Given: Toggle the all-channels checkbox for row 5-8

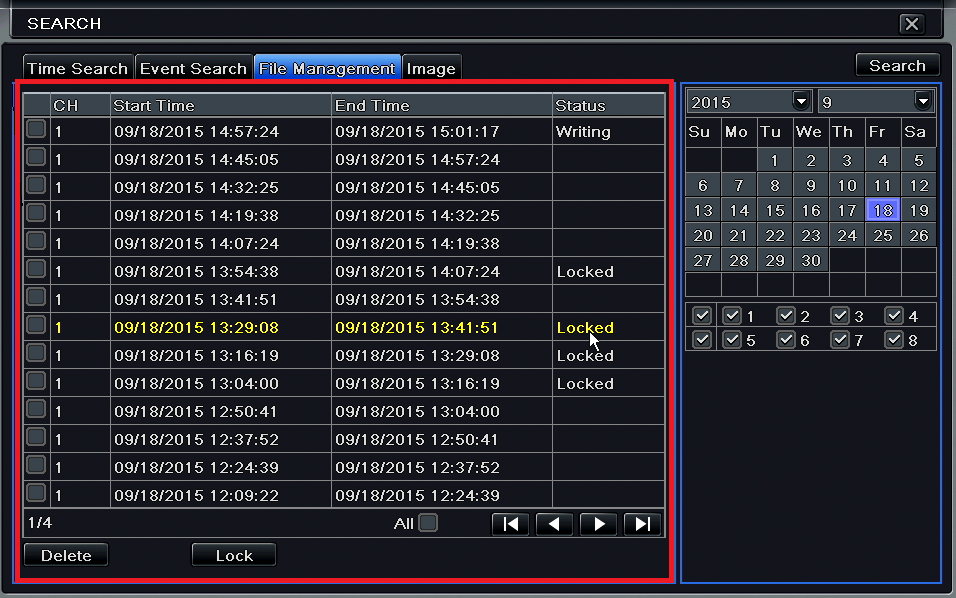Looking at the screenshot, I should click(x=702, y=339).
